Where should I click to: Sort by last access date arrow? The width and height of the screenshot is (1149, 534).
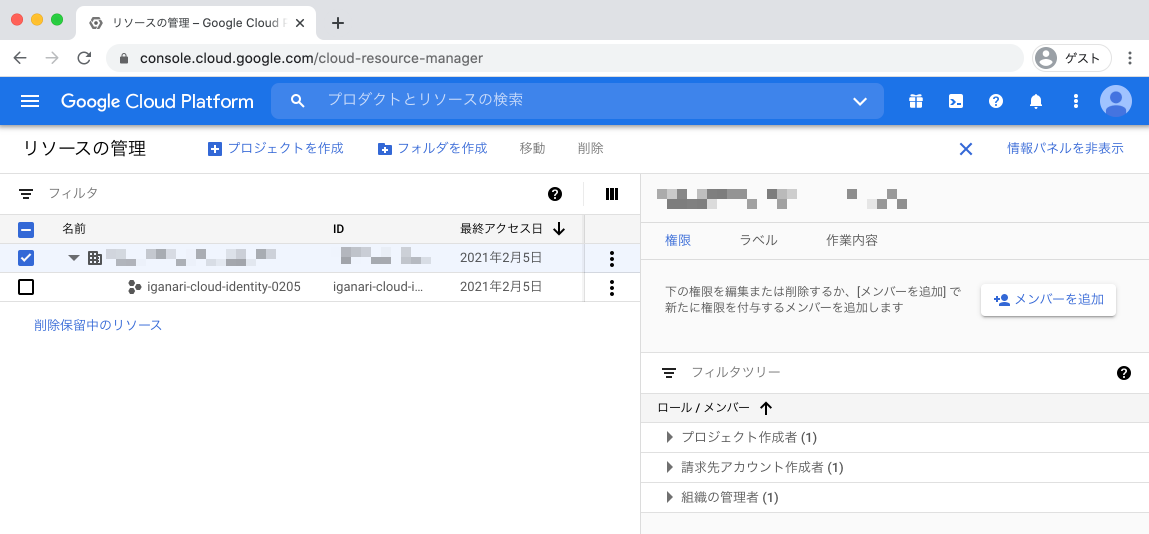pos(559,229)
